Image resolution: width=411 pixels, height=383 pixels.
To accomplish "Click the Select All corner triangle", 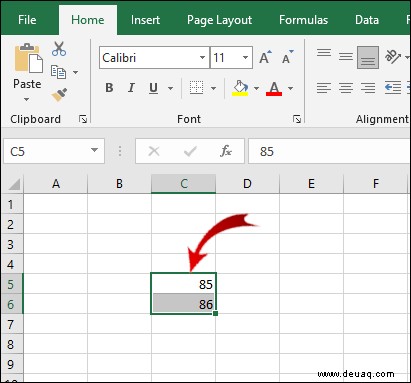I will pyautogui.click(x=13, y=184).
